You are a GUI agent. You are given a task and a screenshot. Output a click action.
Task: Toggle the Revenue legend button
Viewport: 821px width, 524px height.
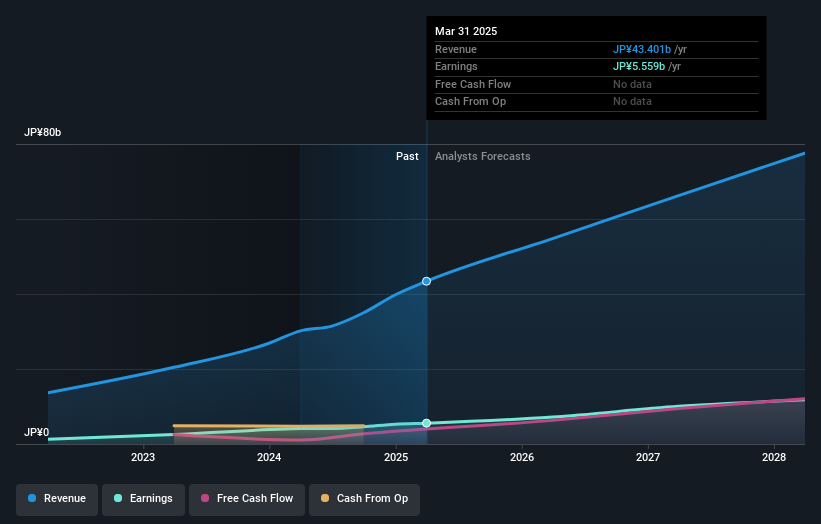coord(57,499)
